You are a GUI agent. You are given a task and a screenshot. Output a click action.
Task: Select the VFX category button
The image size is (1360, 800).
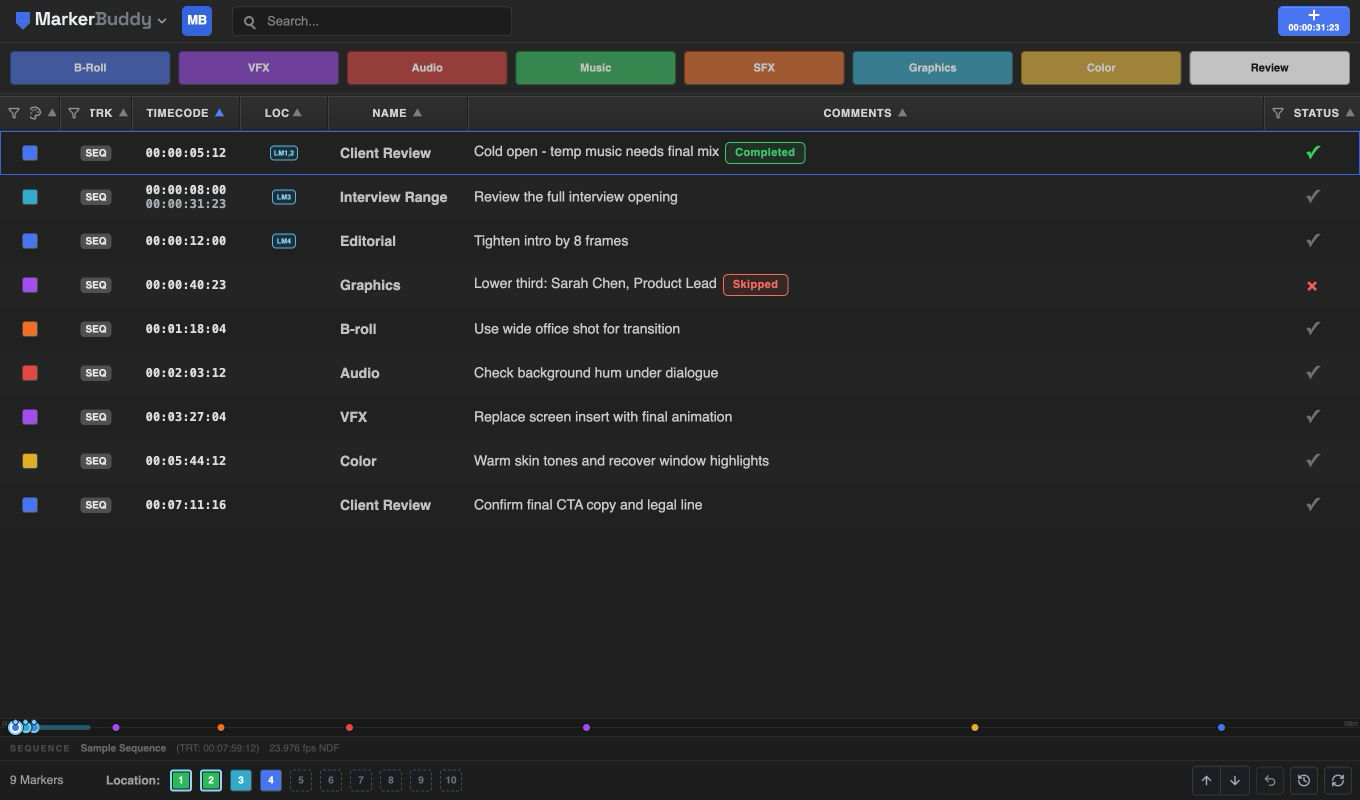(258, 68)
